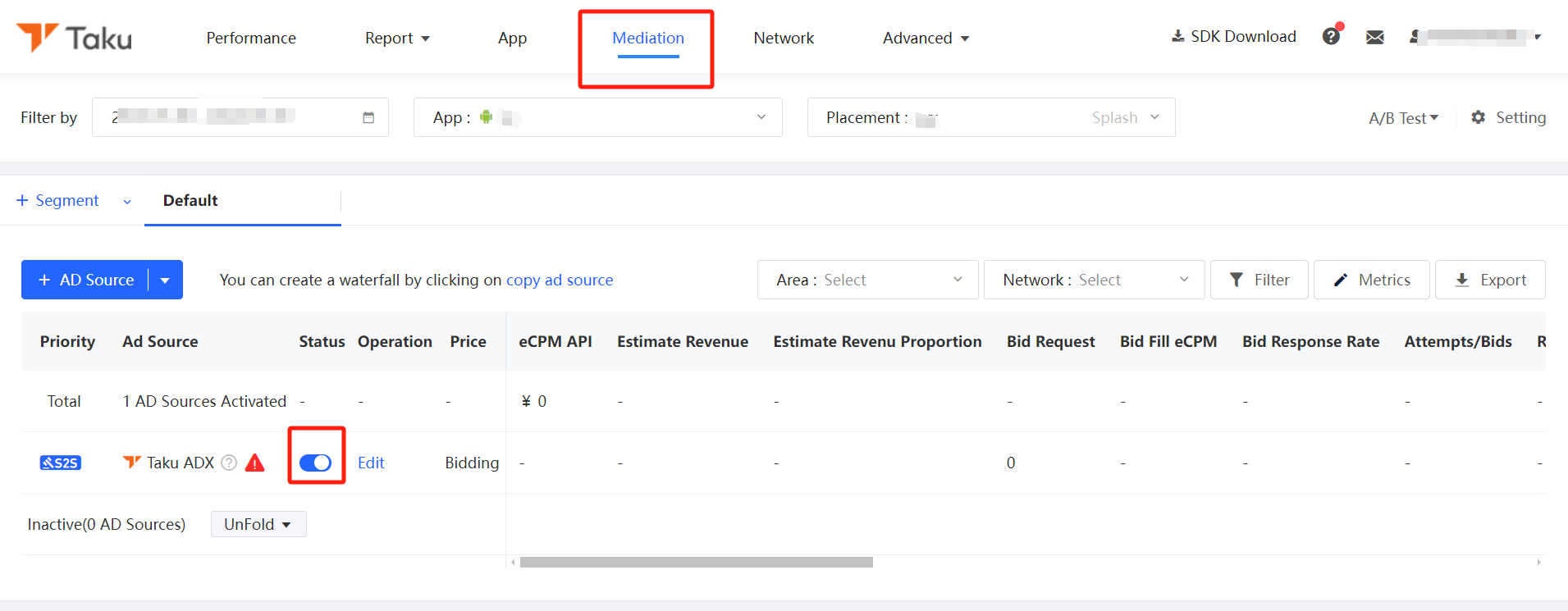Image resolution: width=1568 pixels, height=611 pixels.
Task: Click the Taku ADX network logo
Action: (131, 462)
